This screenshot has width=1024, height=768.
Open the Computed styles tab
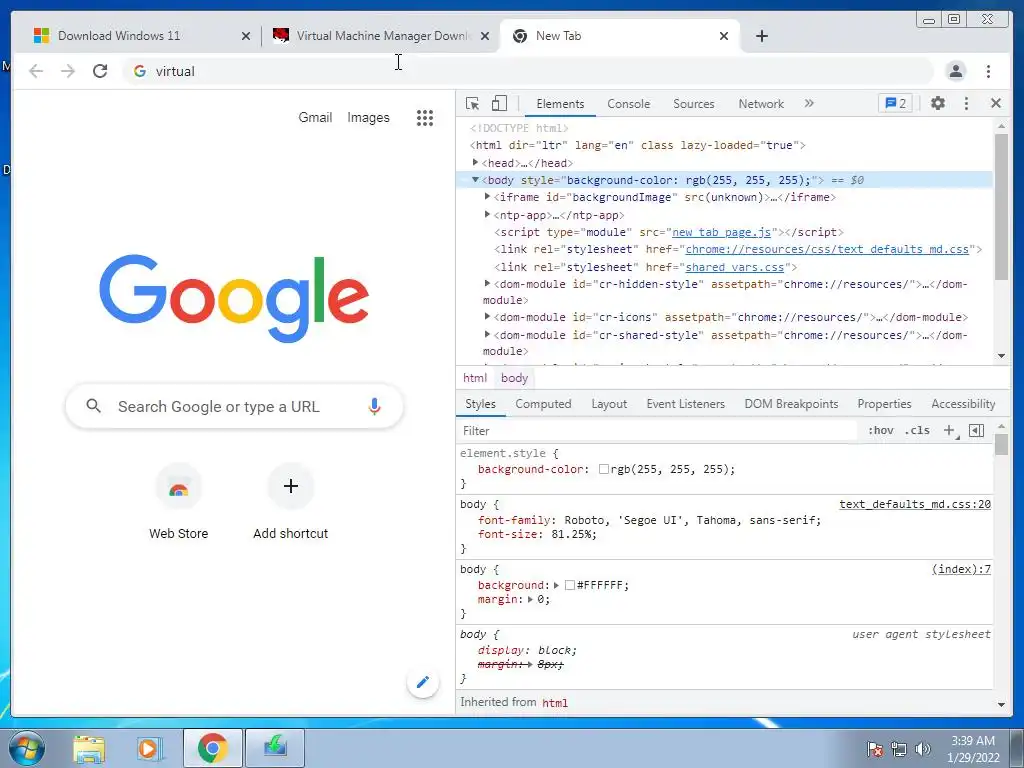(543, 404)
